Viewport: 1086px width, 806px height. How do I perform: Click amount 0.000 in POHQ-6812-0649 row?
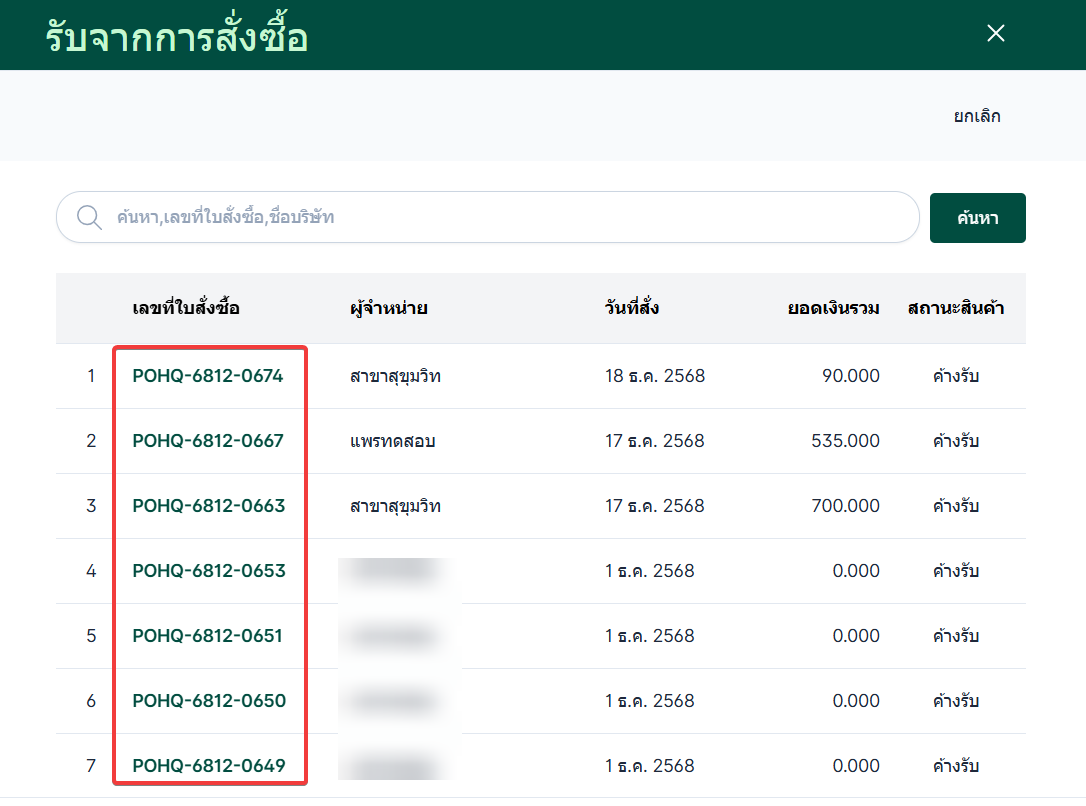click(856, 766)
